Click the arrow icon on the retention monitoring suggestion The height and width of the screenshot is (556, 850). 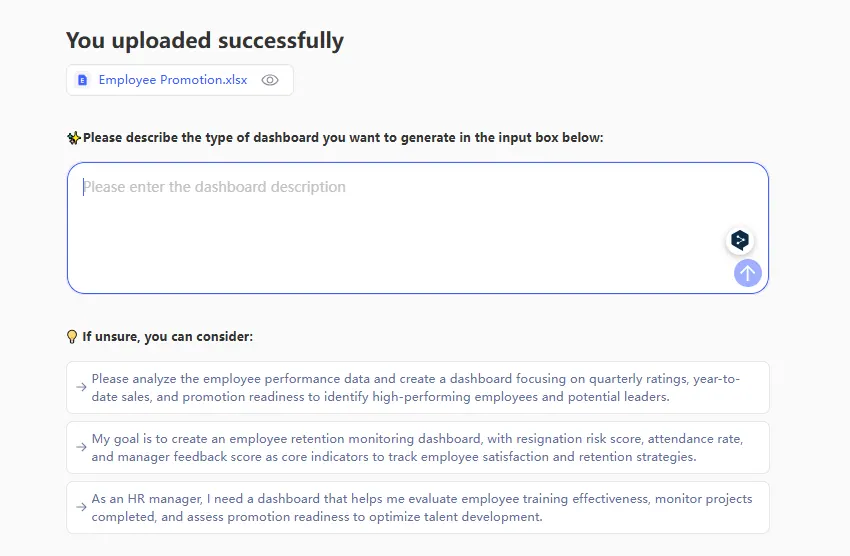click(x=81, y=448)
